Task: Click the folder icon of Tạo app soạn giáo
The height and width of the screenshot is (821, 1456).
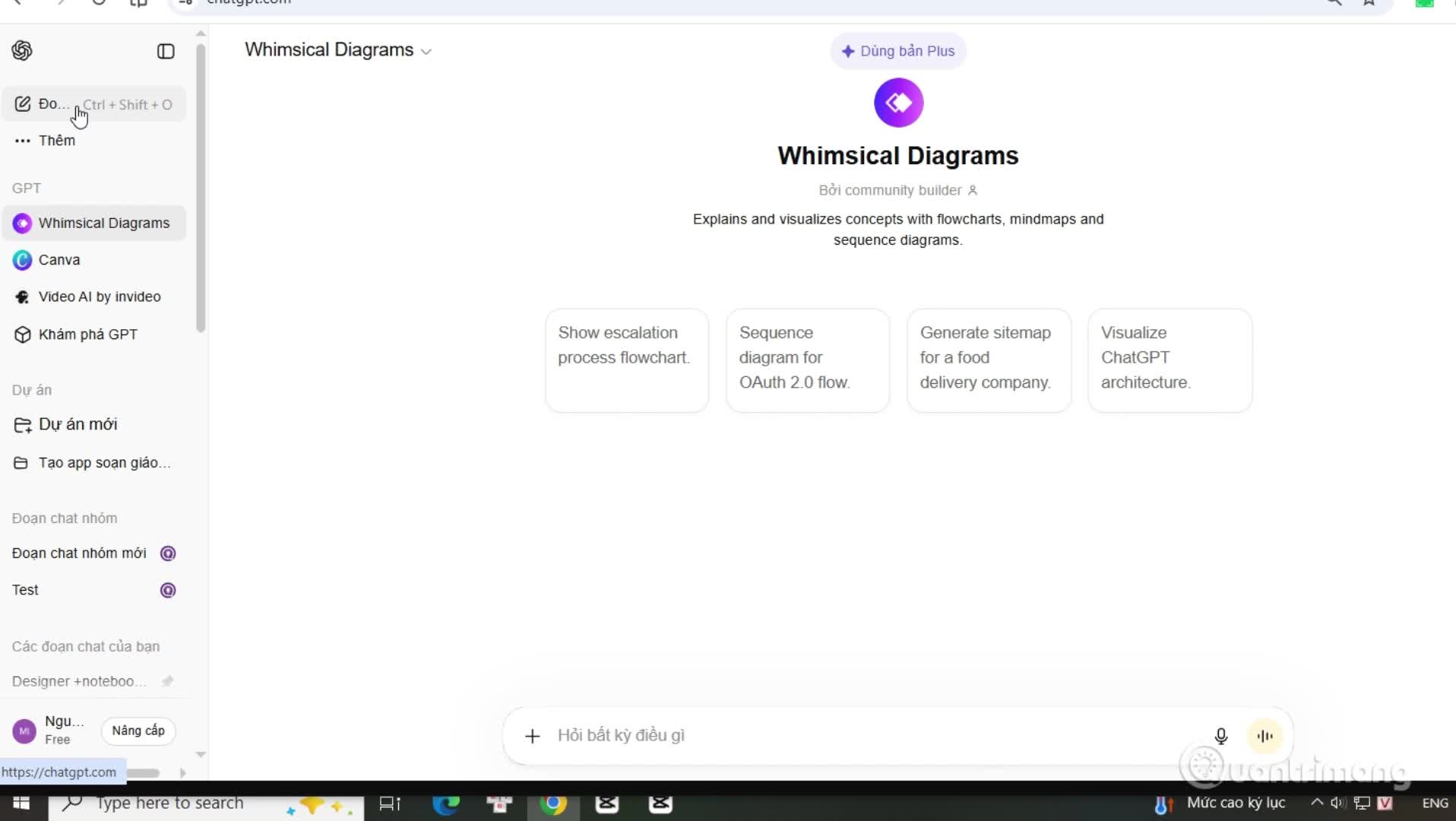Action: pos(21,463)
